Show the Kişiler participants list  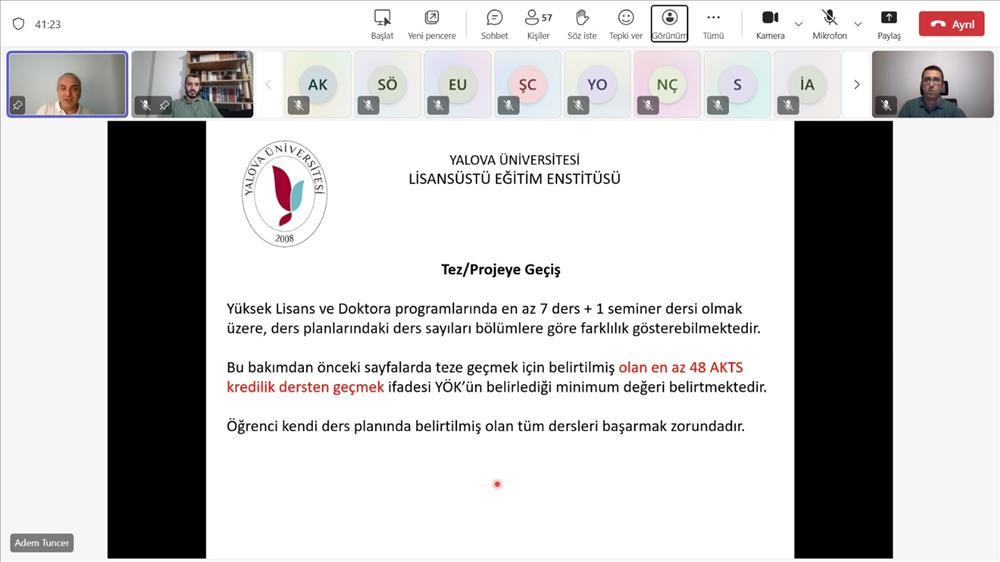pos(538,24)
